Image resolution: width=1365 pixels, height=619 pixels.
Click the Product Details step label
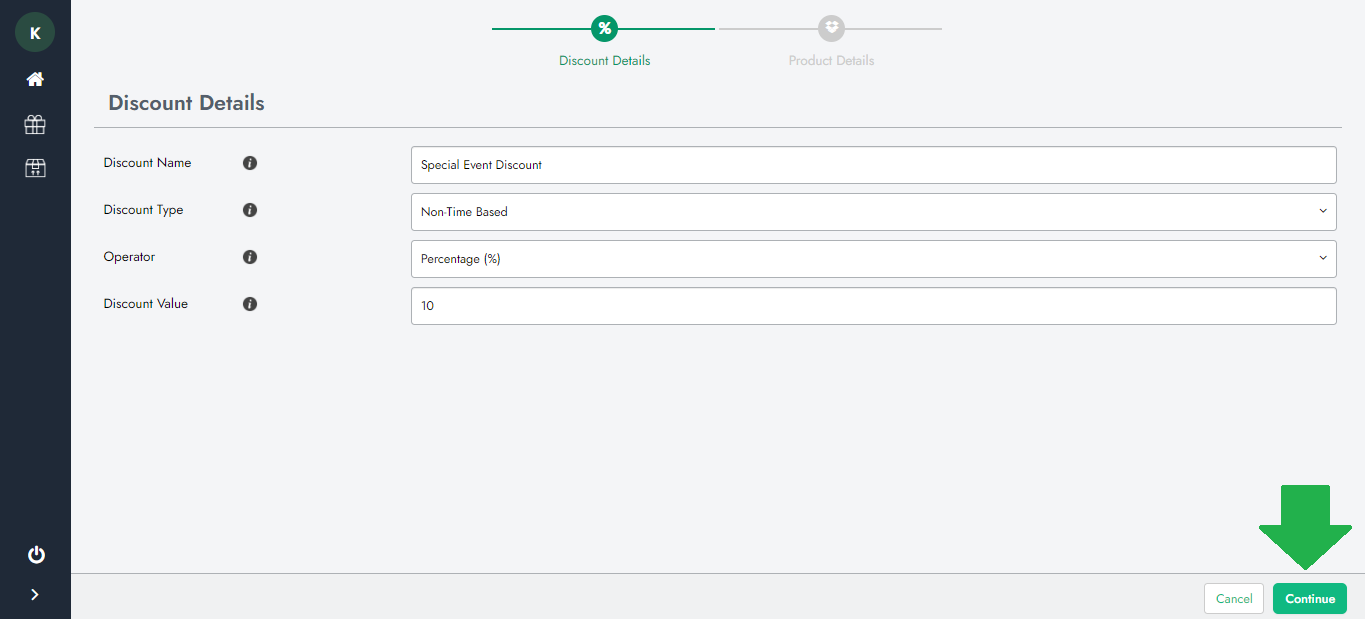(831, 61)
